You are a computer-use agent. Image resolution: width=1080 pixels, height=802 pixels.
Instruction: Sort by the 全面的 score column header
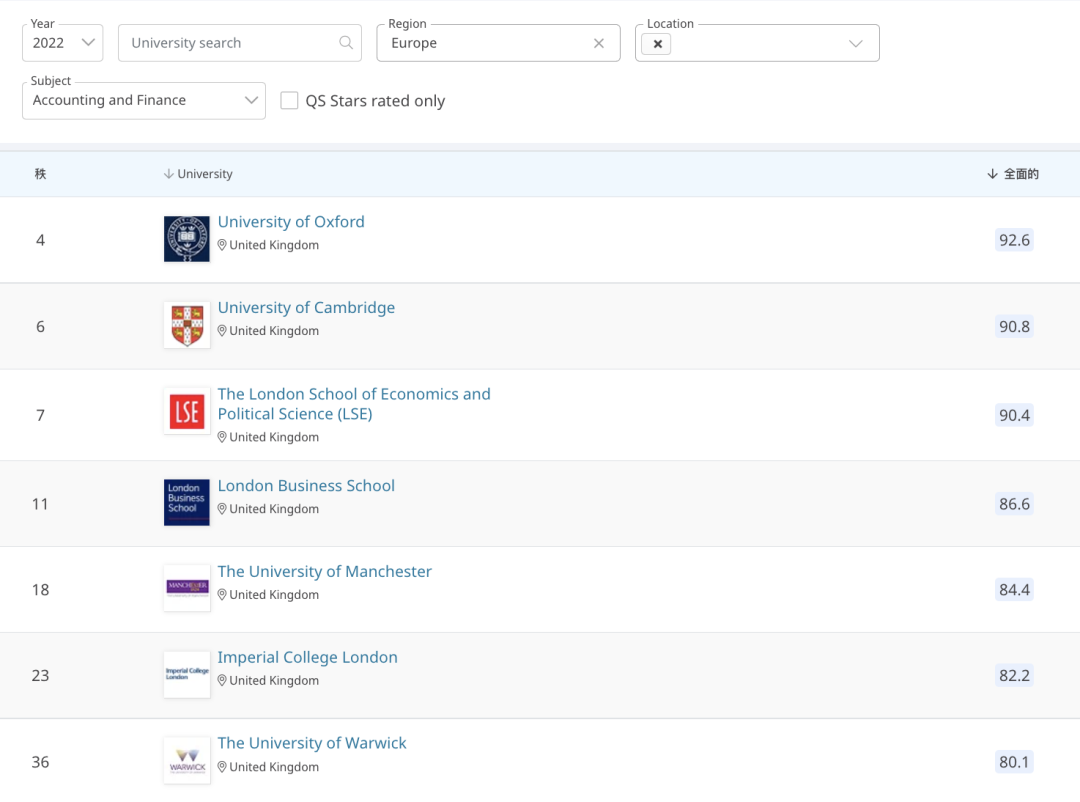coord(1013,174)
